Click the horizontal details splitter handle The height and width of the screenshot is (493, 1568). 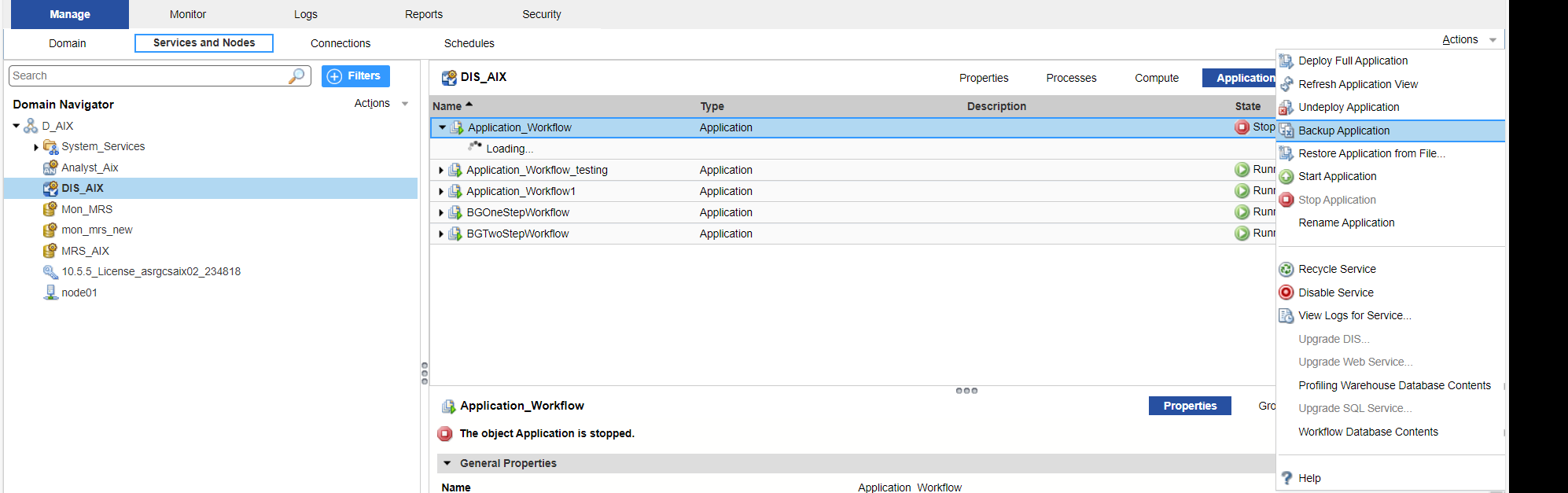pyautogui.click(x=966, y=390)
